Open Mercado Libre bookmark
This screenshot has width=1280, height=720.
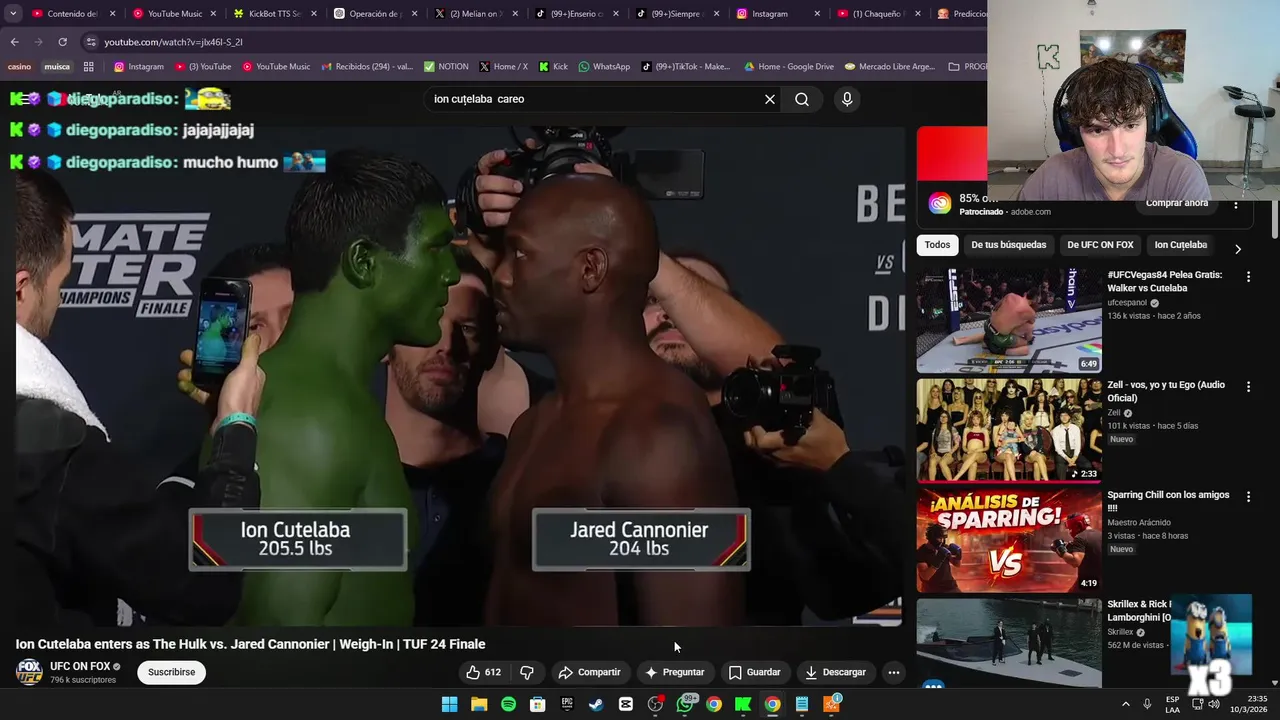[x=890, y=67]
